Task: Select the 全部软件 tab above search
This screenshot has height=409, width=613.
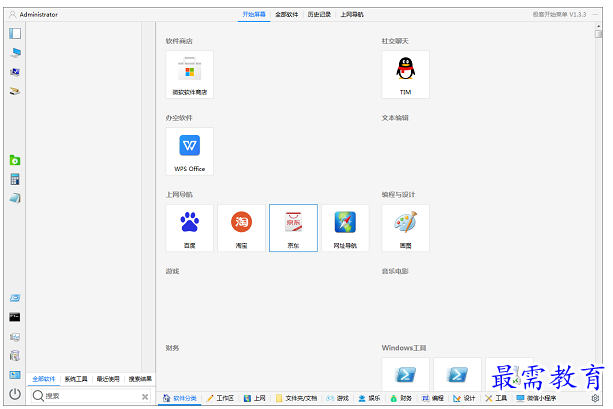Action: click(x=44, y=379)
